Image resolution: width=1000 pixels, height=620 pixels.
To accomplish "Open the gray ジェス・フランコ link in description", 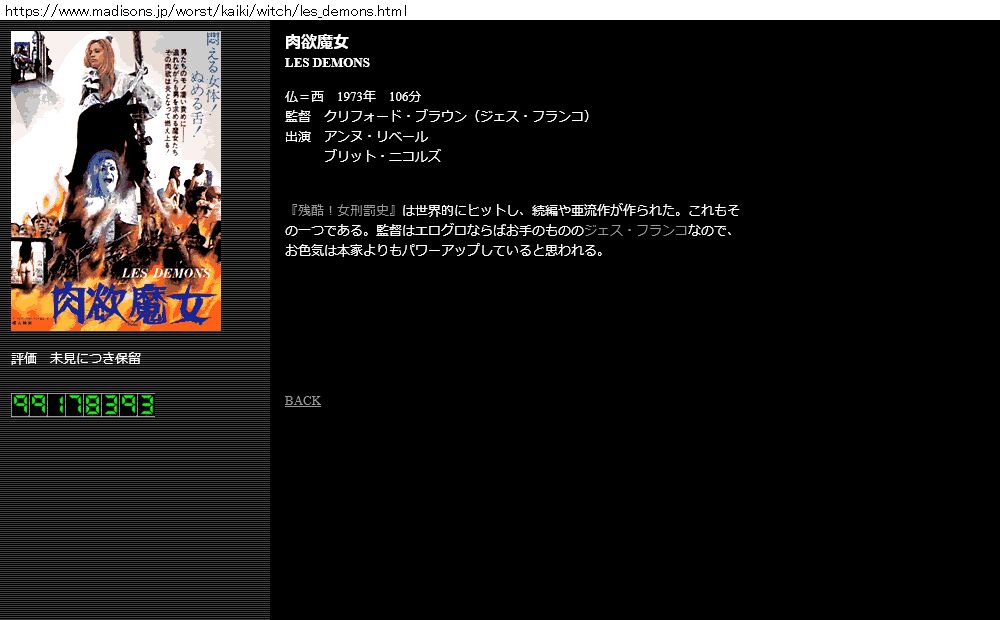I will pyautogui.click(x=635, y=231).
